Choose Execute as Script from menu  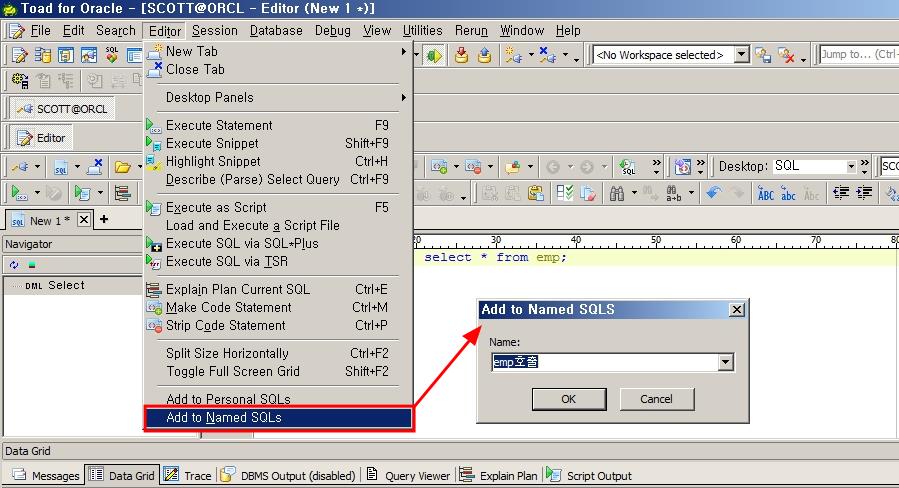click(x=216, y=207)
